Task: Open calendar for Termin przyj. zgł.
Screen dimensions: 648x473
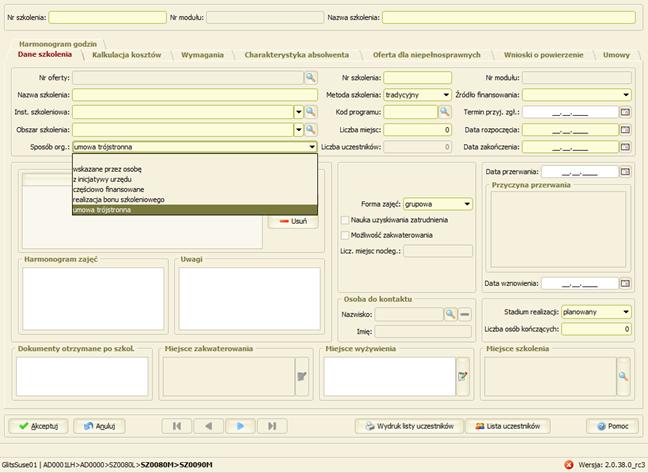Action: pos(625,112)
